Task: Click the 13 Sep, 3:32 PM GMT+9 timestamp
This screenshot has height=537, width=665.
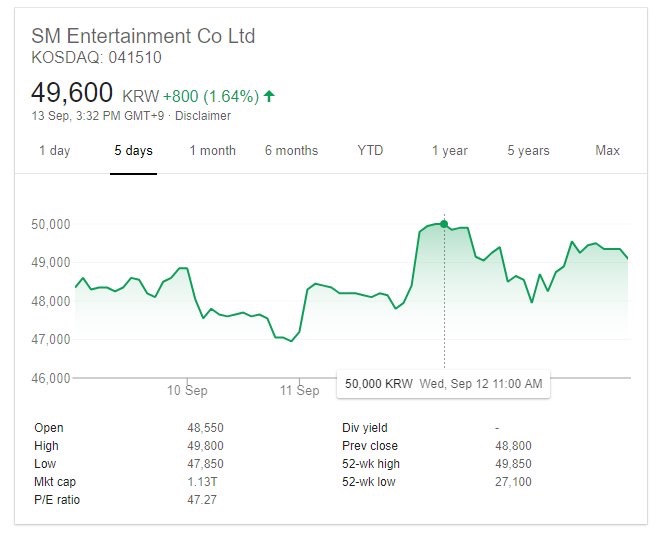Action: (x=98, y=116)
